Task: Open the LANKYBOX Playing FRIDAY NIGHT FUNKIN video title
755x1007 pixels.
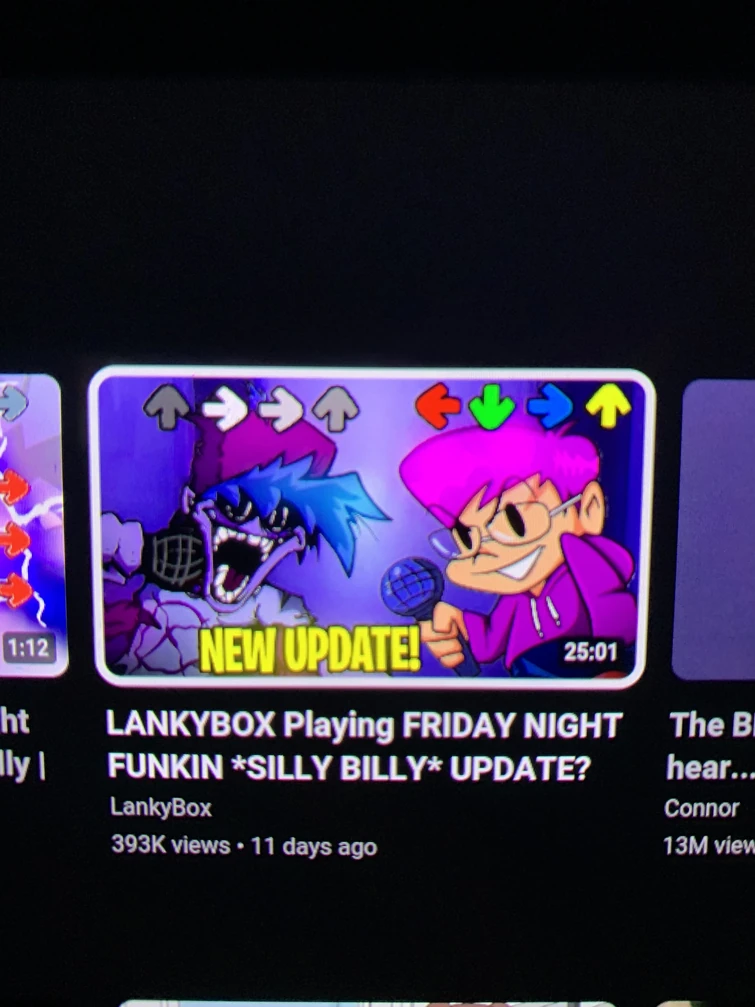Action: point(363,746)
